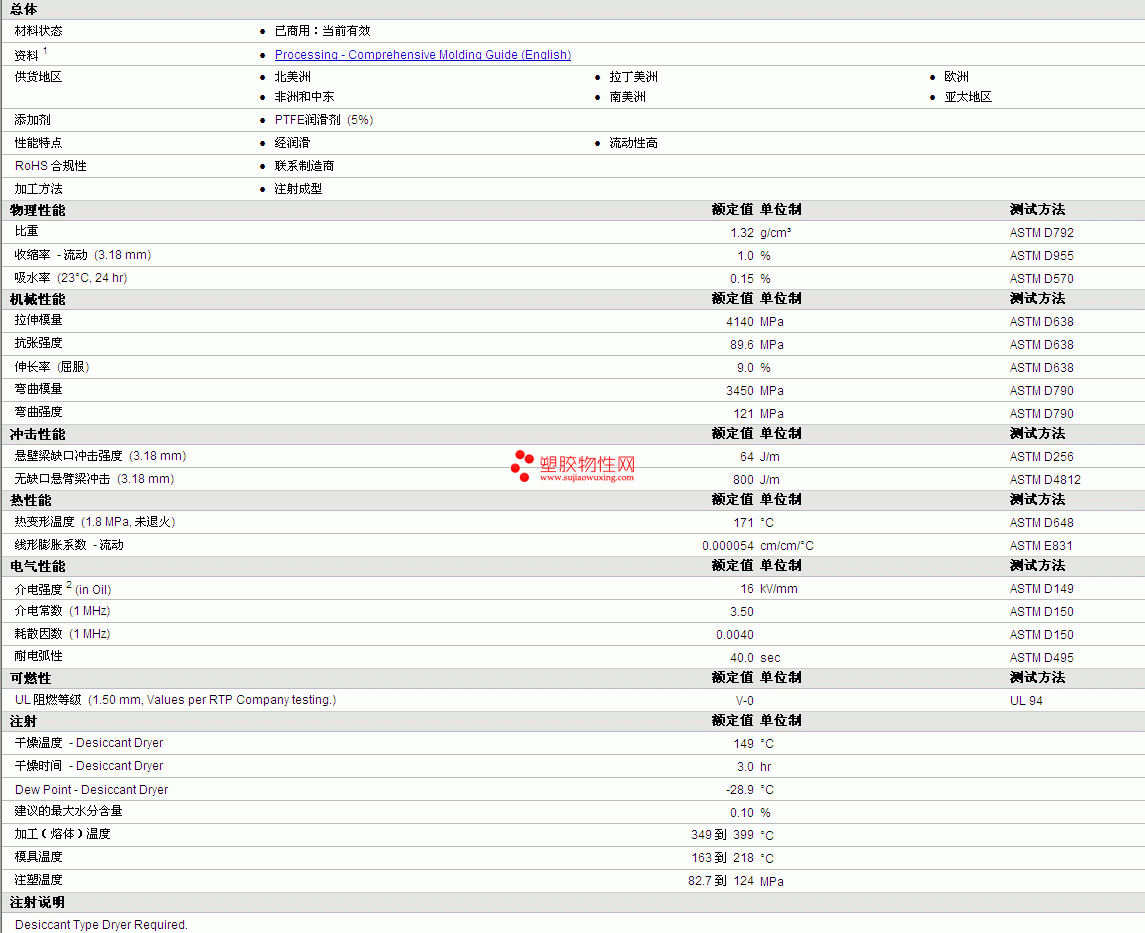Click the red-dot watermark logo
Screen dimensions: 1145x933
pos(522,466)
